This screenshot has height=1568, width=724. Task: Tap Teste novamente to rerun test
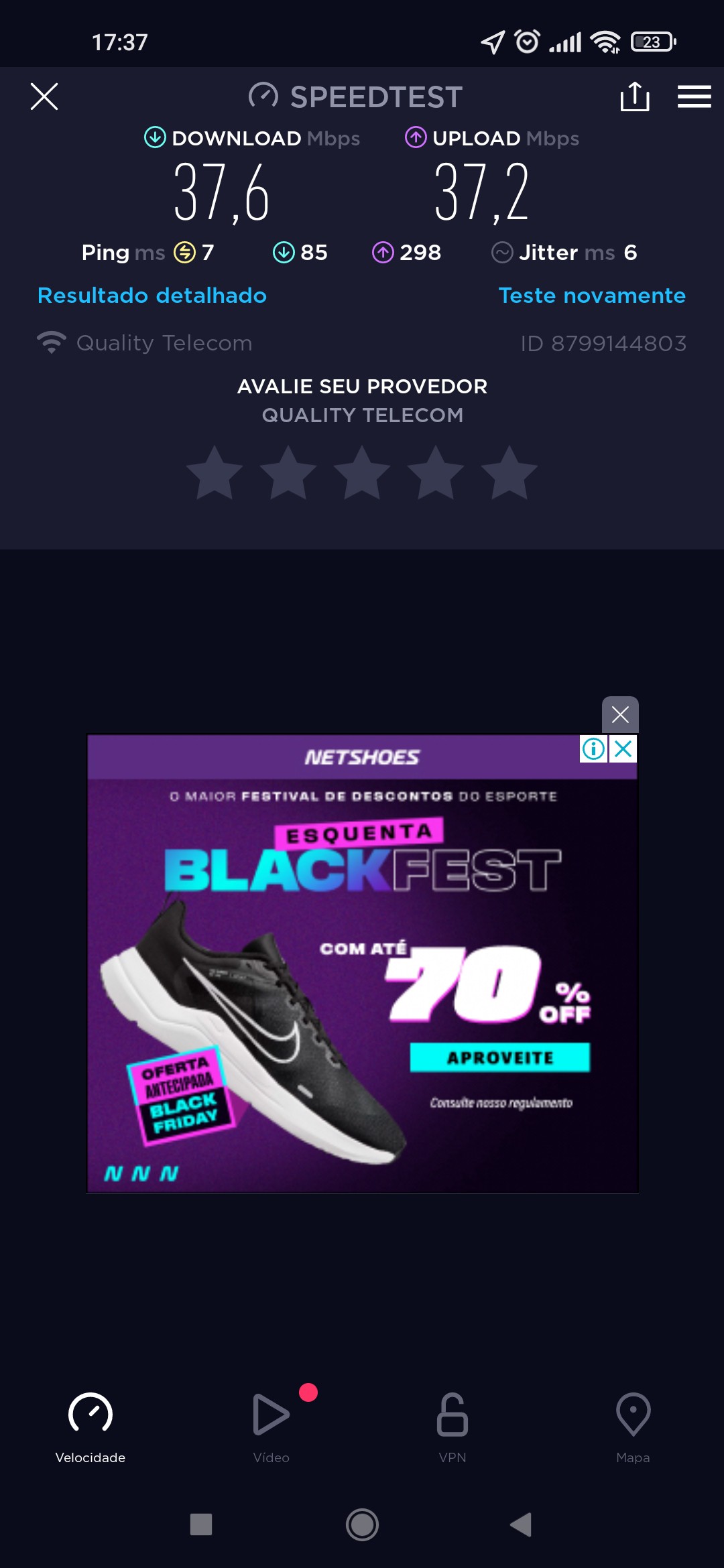(x=592, y=296)
